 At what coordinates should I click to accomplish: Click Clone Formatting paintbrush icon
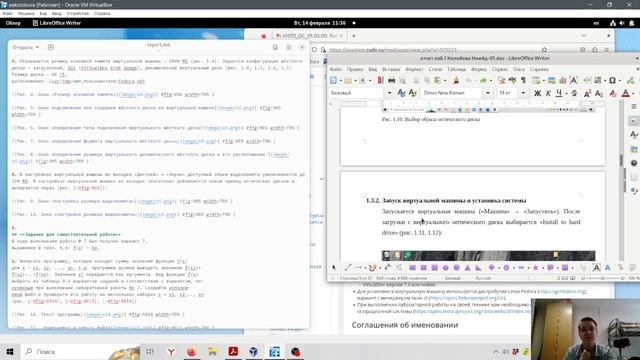coord(456,80)
